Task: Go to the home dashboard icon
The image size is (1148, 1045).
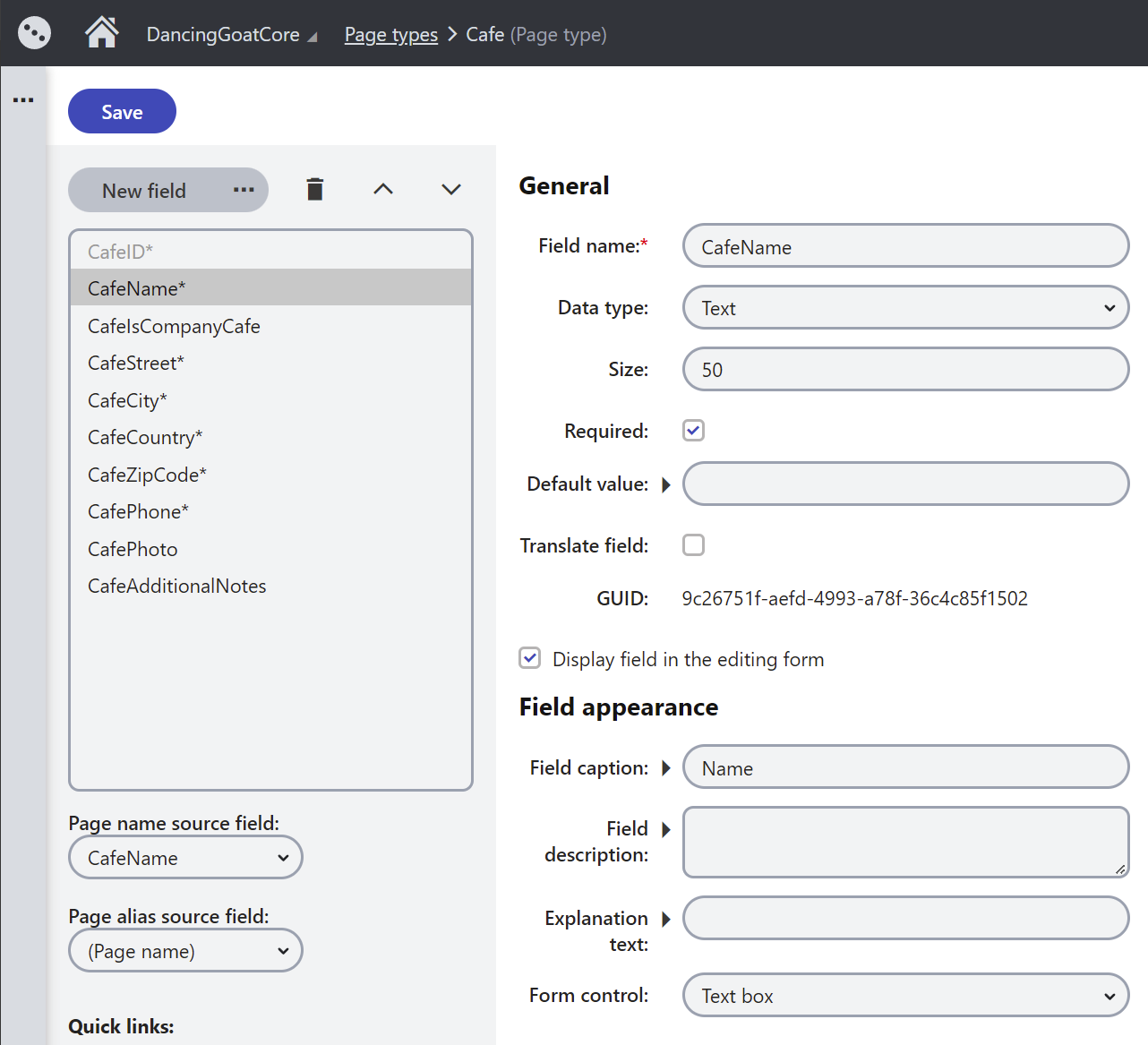Action: 102,33
